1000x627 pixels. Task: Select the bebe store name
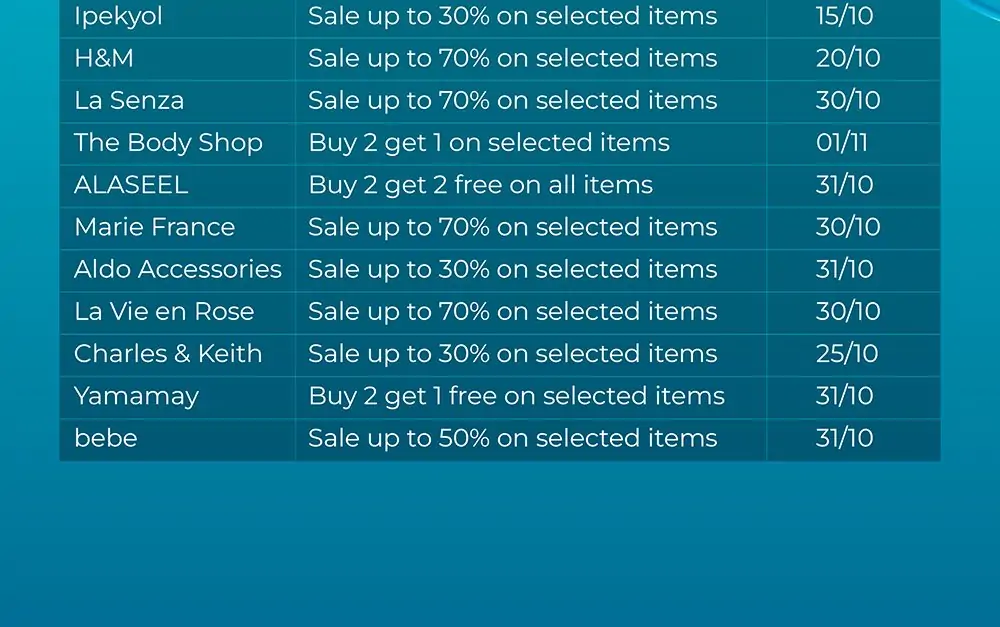106,438
